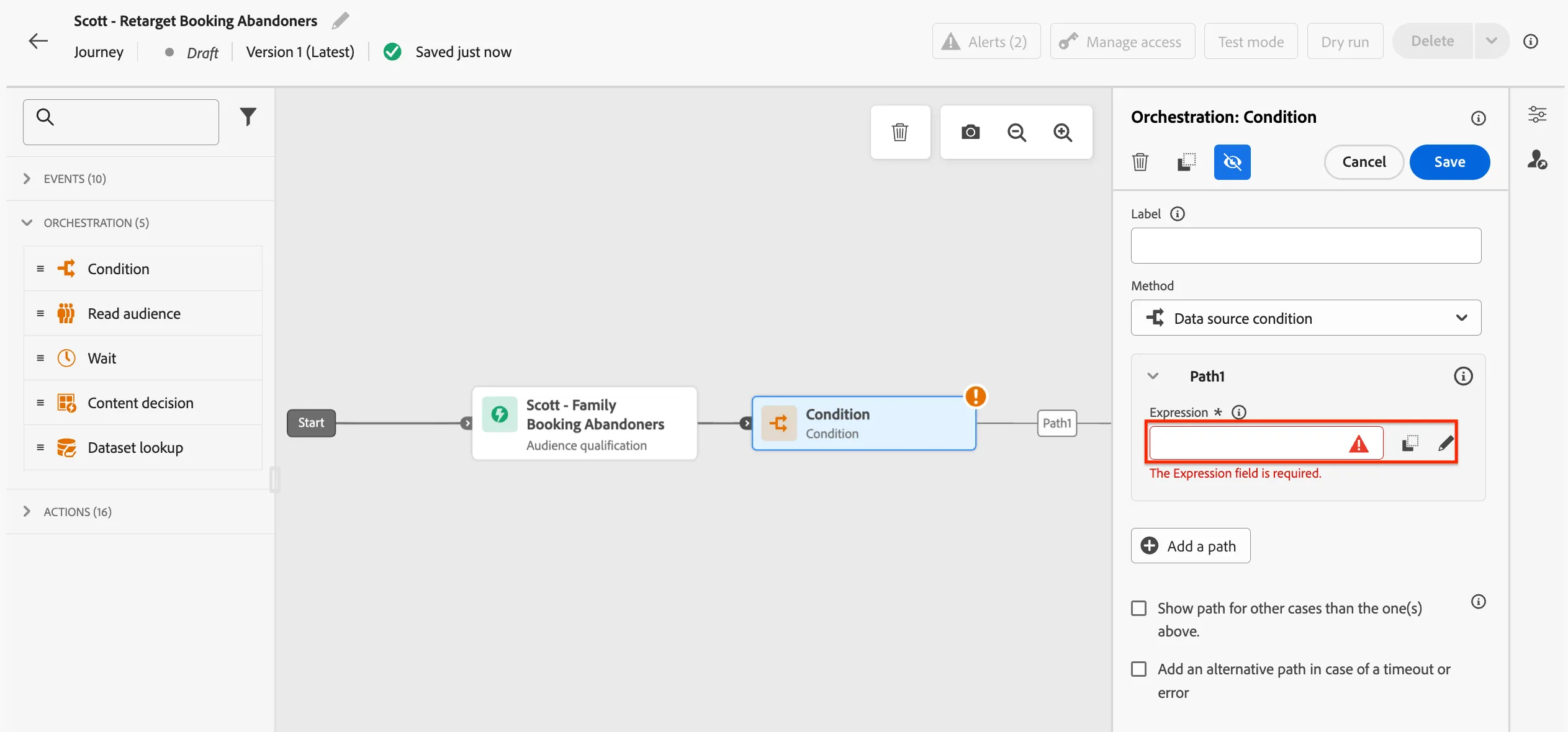Delete the selection with the canvas trash icon
Viewport: 1568px width, 732px height.
[x=900, y=132]
